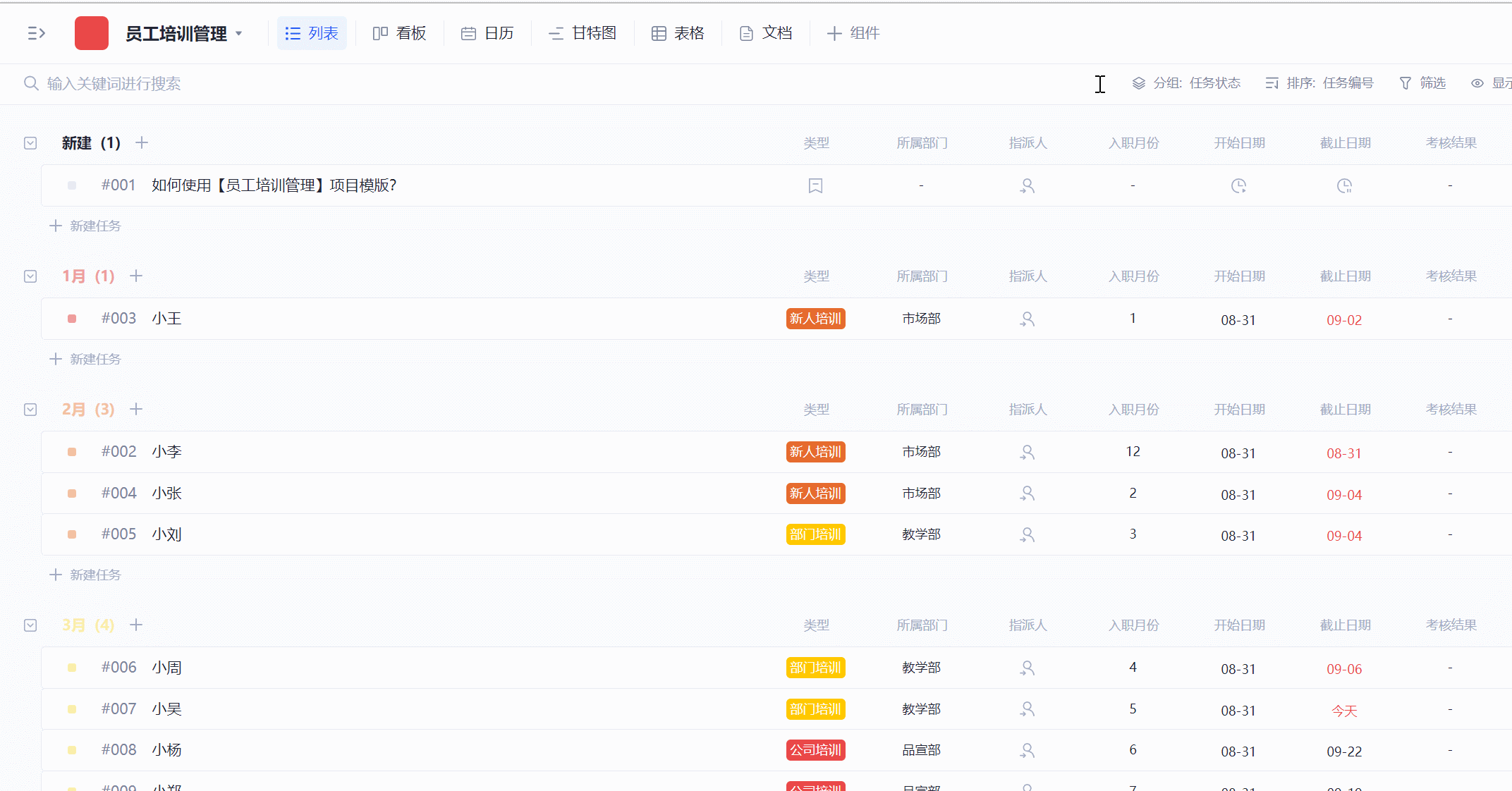Open the 分组: 任务状态 grouping dropdown
Image resolution: width=1512 pixels, height=791 pixels.
point(1187,83)
